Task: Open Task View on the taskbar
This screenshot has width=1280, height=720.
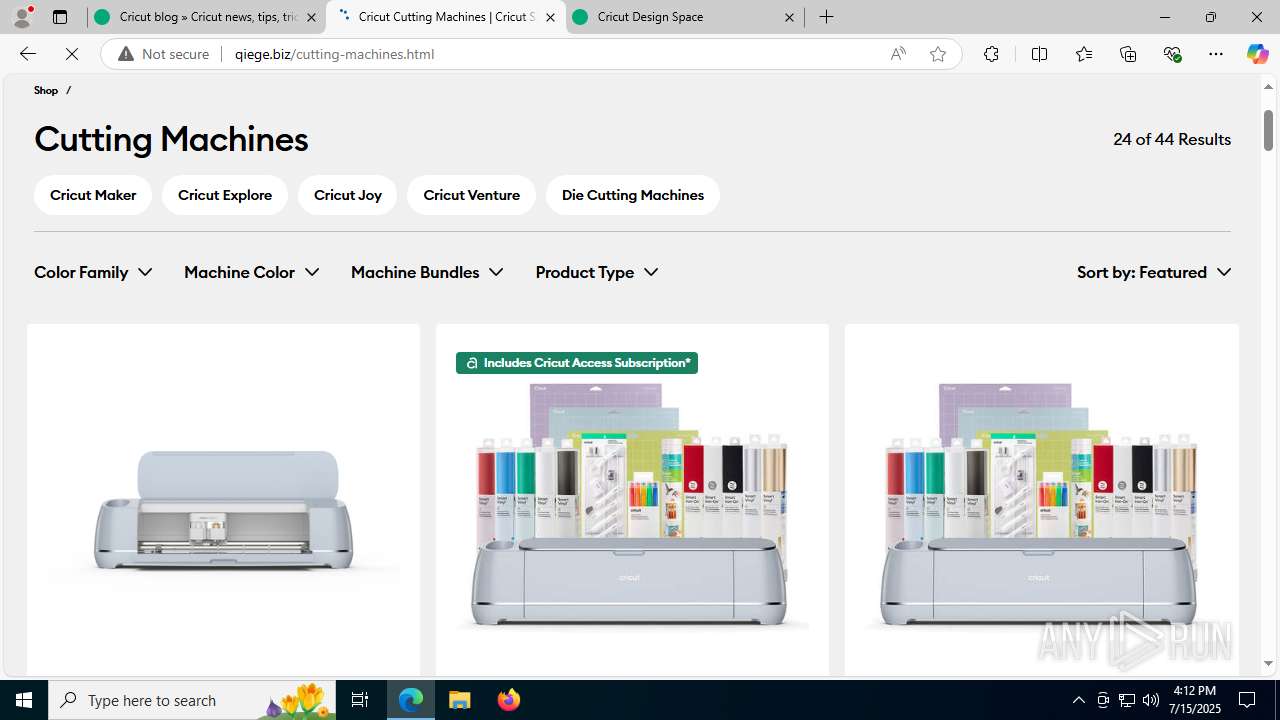Action: (360, 700)
